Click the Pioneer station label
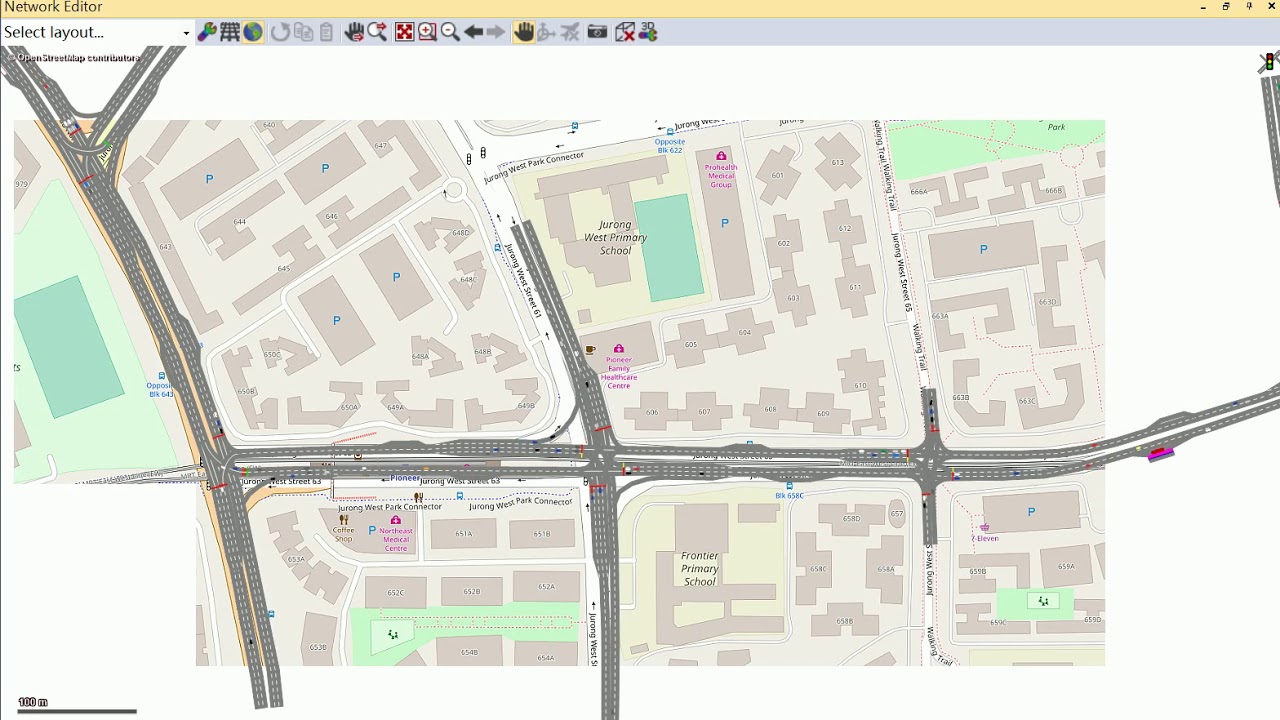This screenshot has height=720, width=1280. [x=405, y=478]
